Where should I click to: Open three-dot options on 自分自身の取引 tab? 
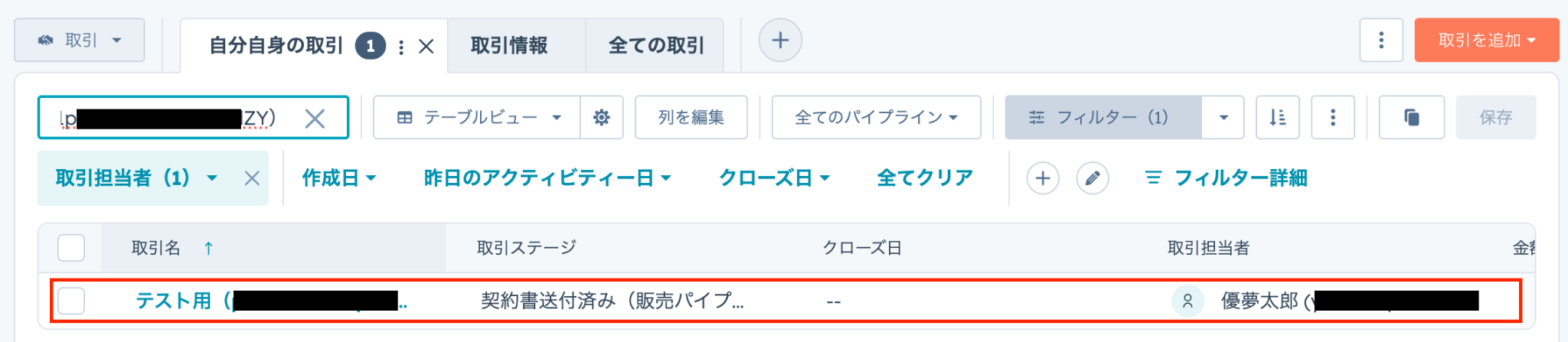(x=401, y=47)
